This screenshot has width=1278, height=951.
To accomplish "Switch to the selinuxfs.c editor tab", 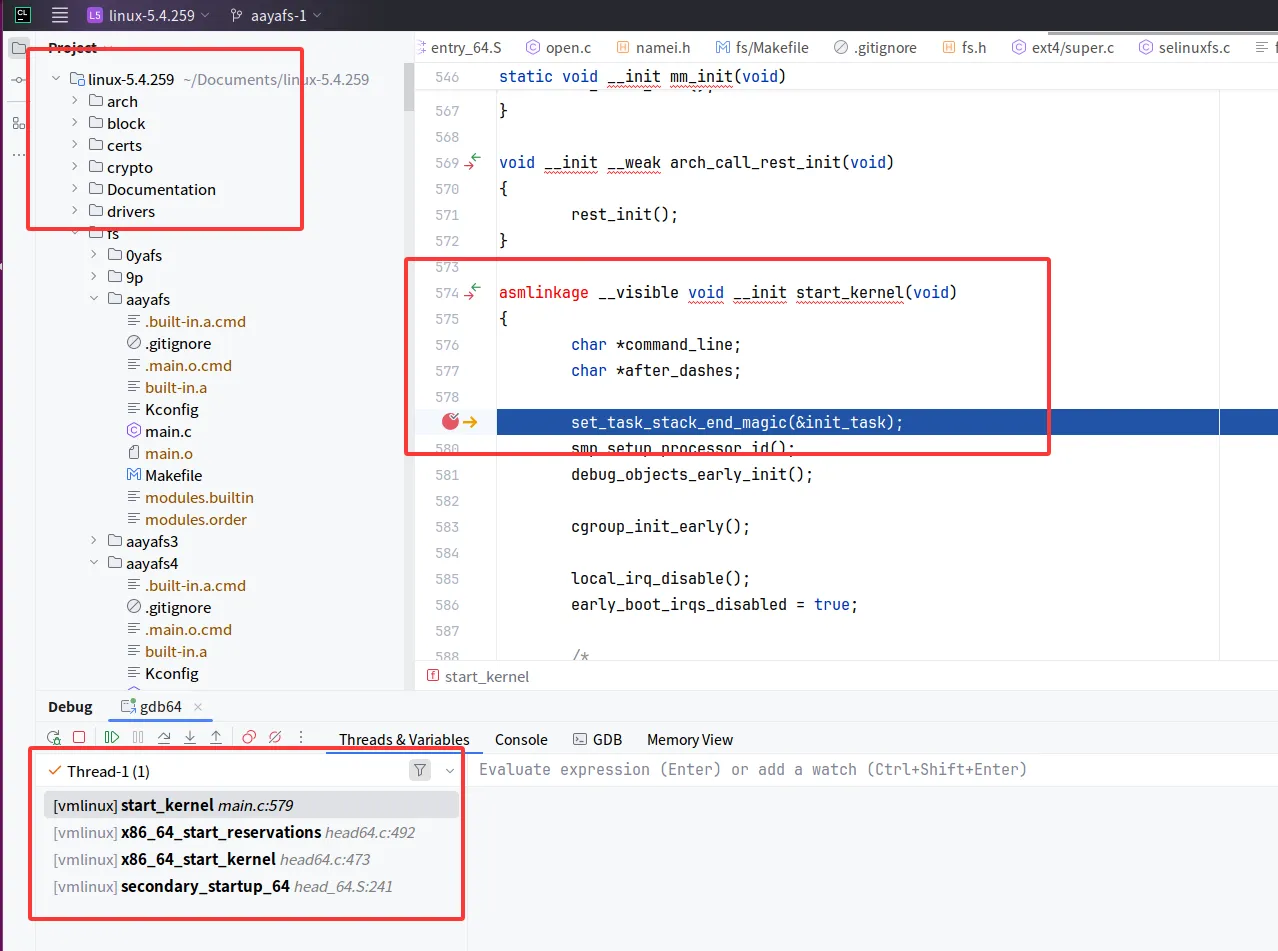I will (x=1184, y=47).
